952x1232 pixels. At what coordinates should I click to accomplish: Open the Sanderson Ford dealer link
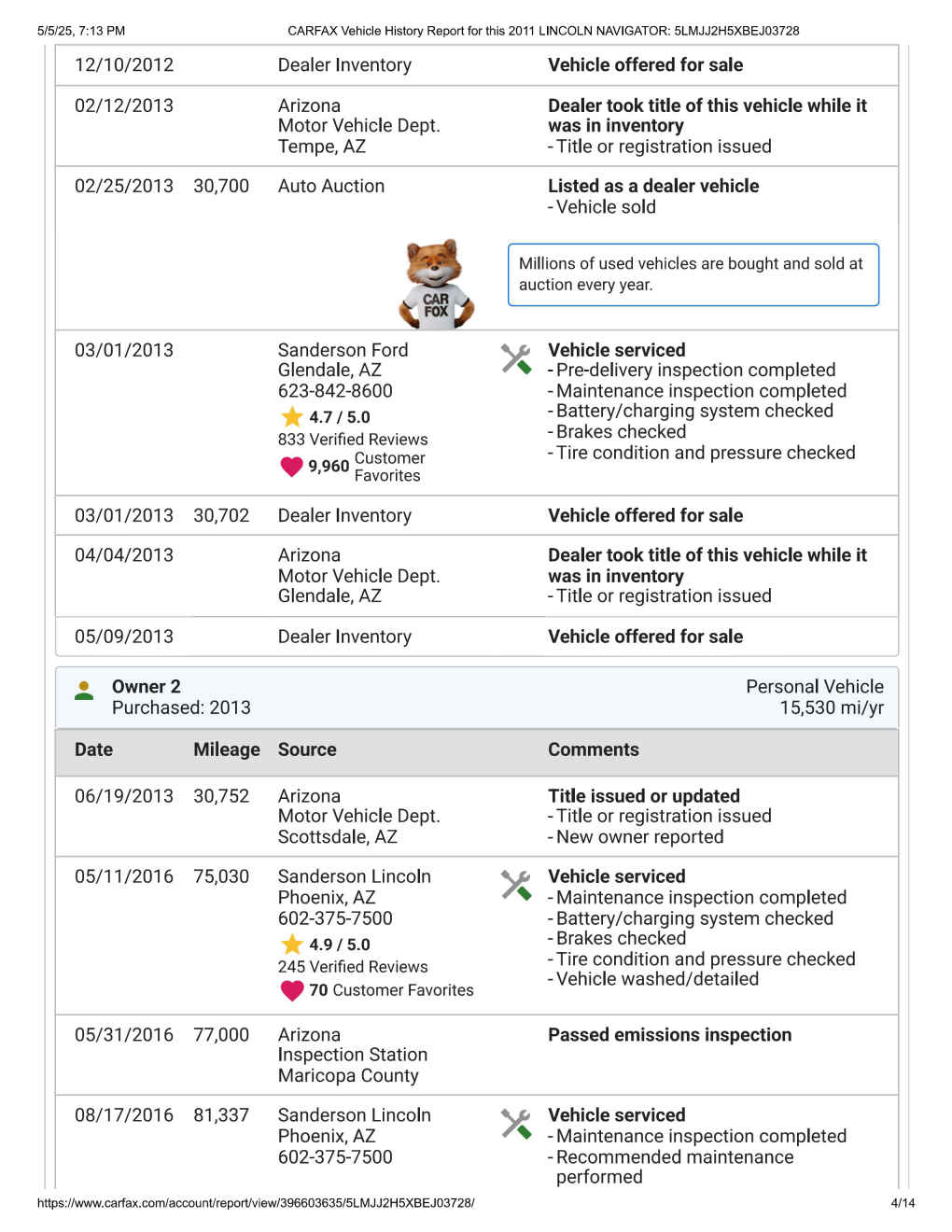(x=343, y=350)
